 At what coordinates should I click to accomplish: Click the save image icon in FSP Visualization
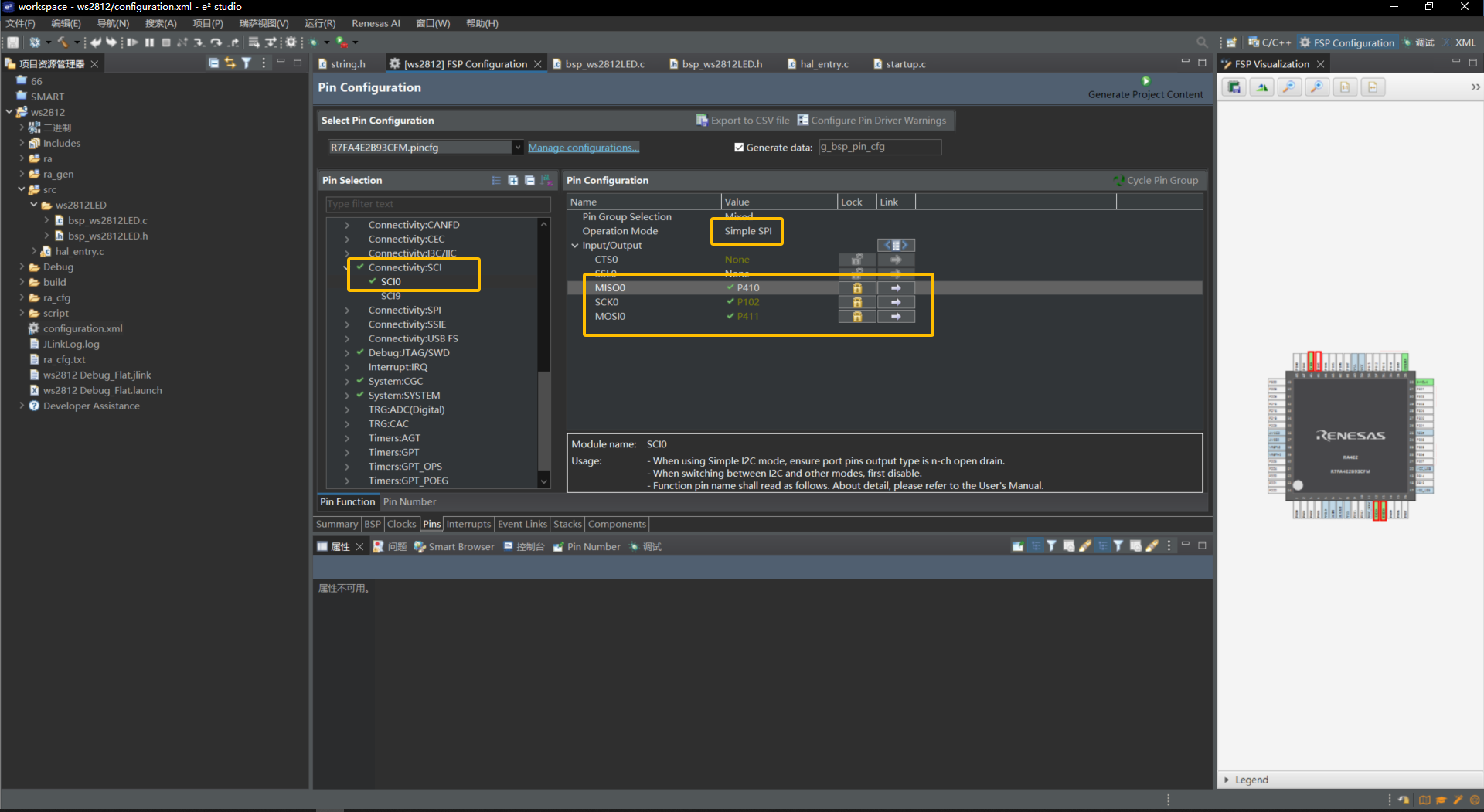[1234, 87]
